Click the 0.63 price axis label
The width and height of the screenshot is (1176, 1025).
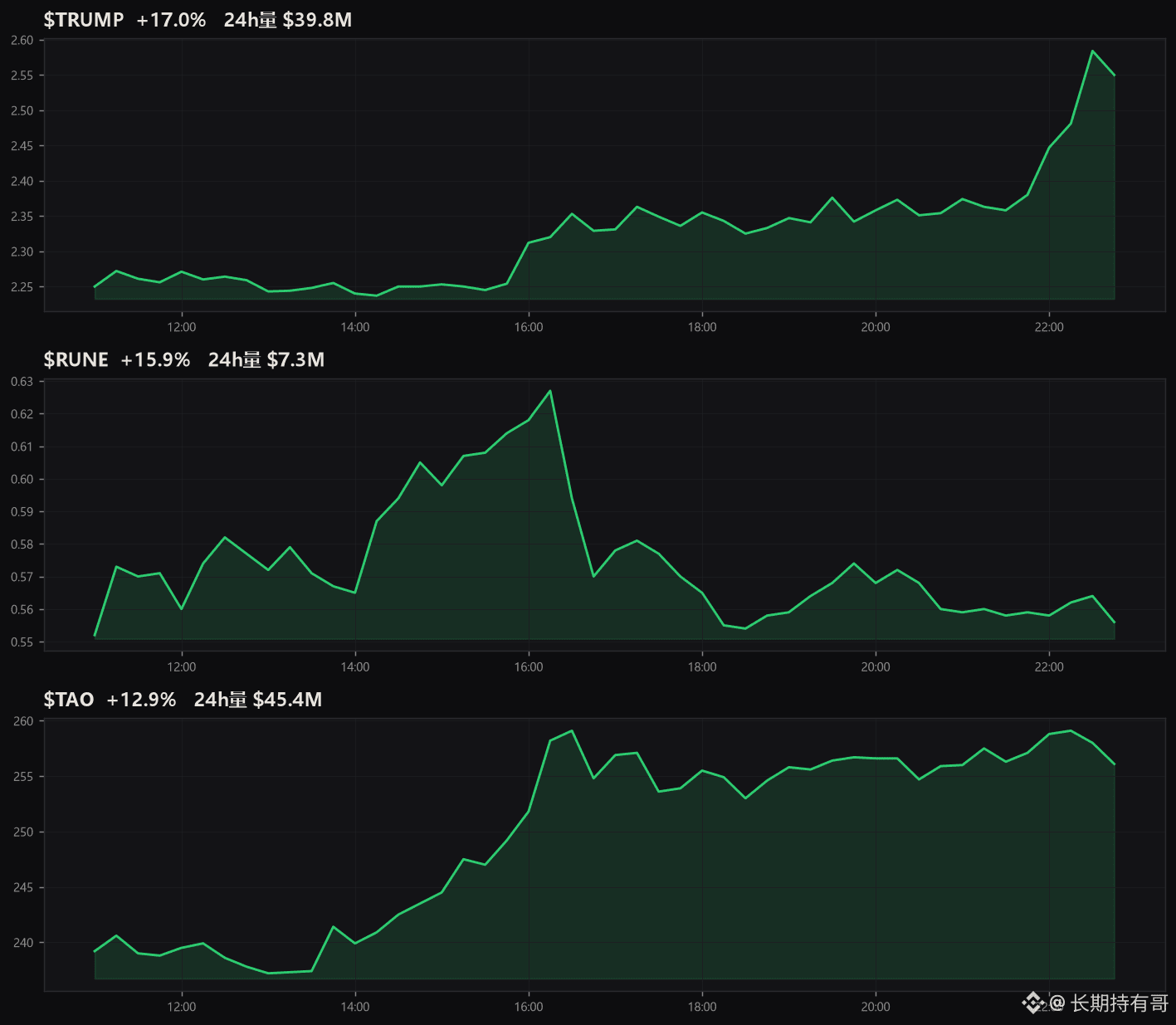coord(22,382)
